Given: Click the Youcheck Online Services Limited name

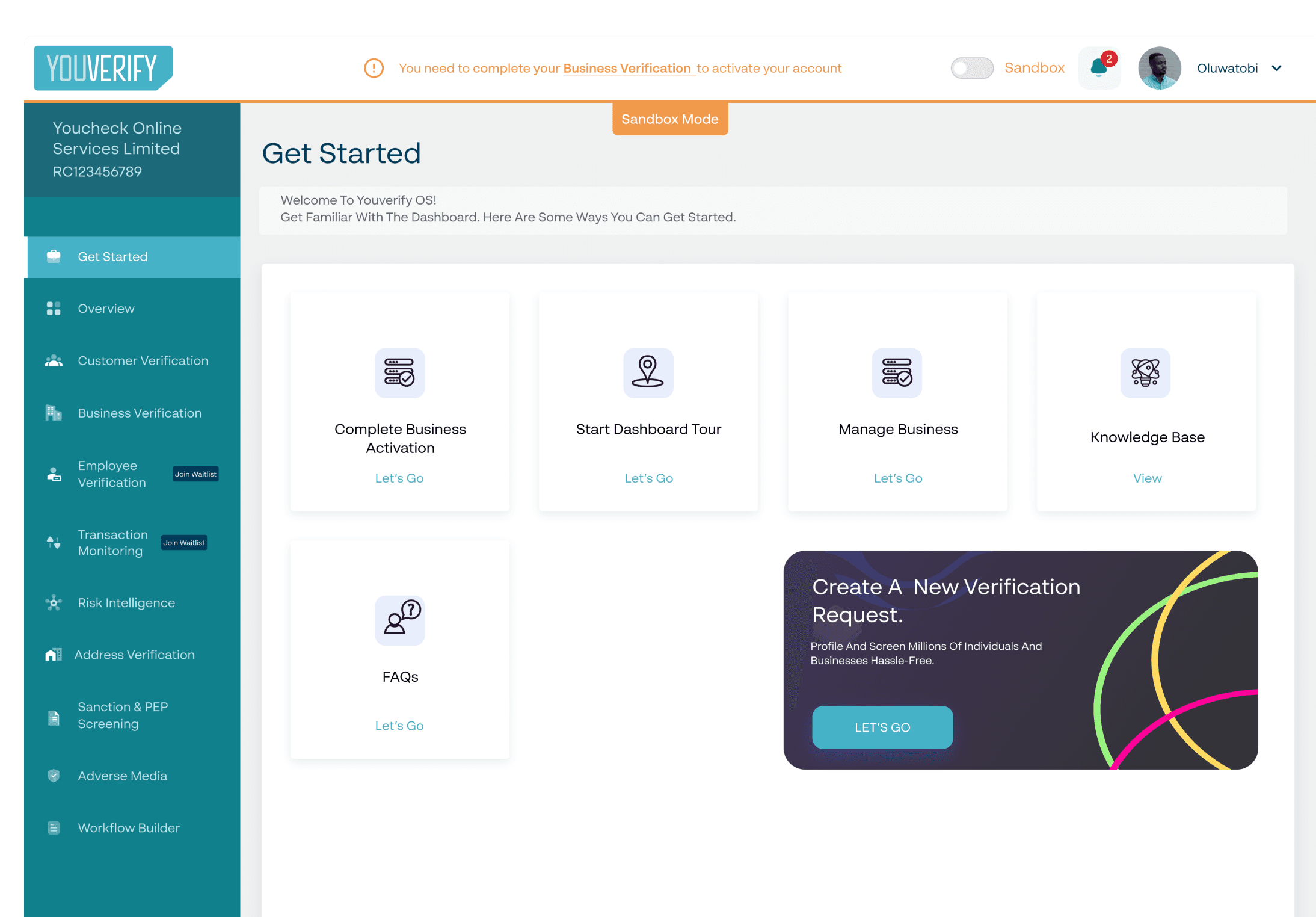Looking at the screenshot, I should pos(117,138).
